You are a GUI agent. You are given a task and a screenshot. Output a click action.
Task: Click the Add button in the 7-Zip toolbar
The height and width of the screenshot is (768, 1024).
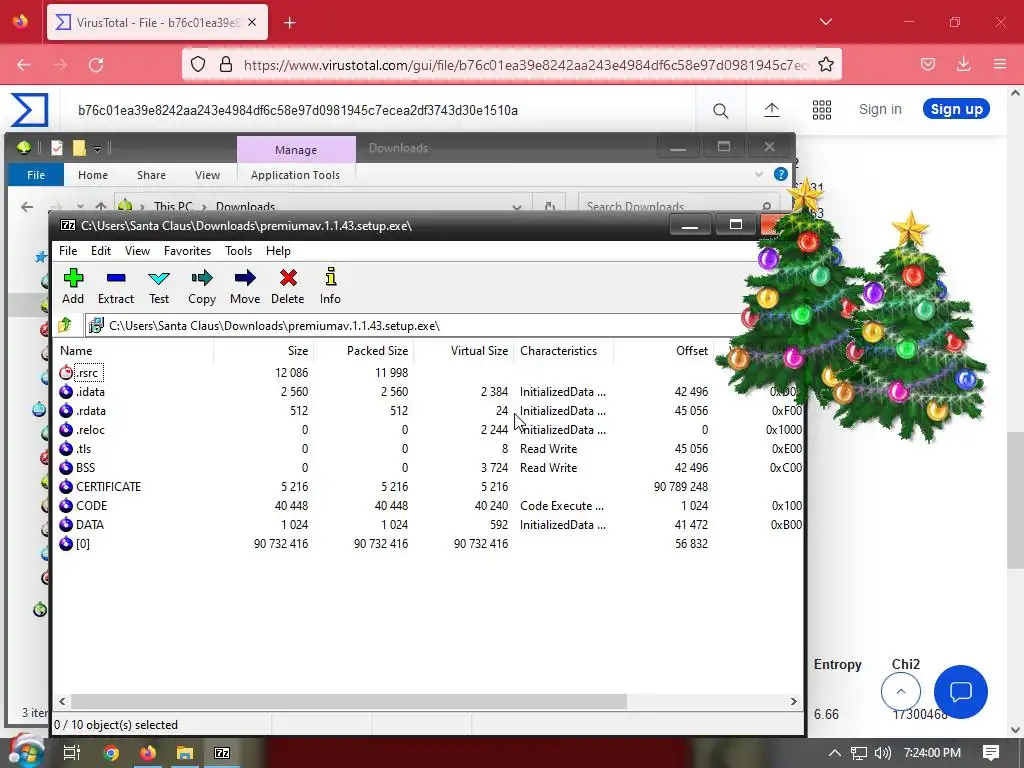tap(73, 286)
